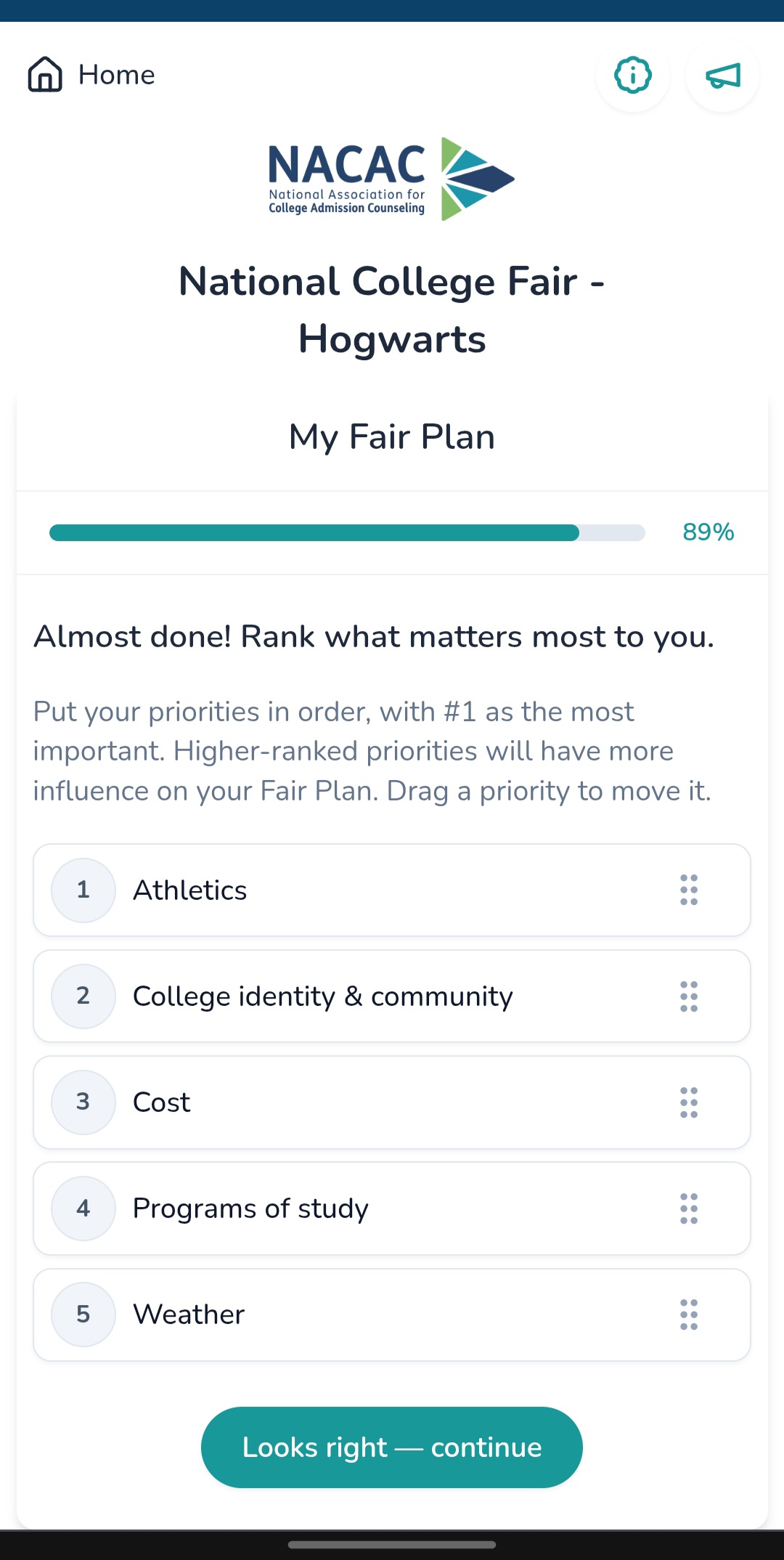Select the College identity & community label
The height and width of the screenshot is (1560, 784).
[323, 996]
